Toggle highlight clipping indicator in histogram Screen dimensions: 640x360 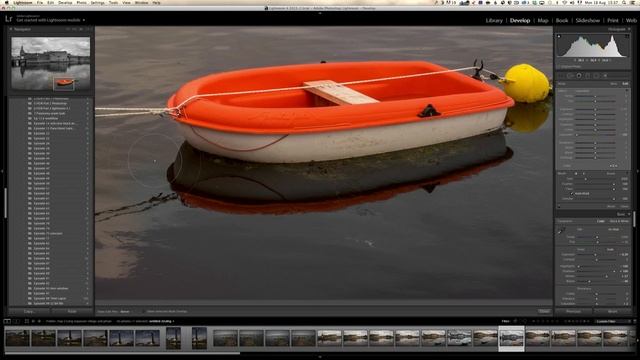627,36
